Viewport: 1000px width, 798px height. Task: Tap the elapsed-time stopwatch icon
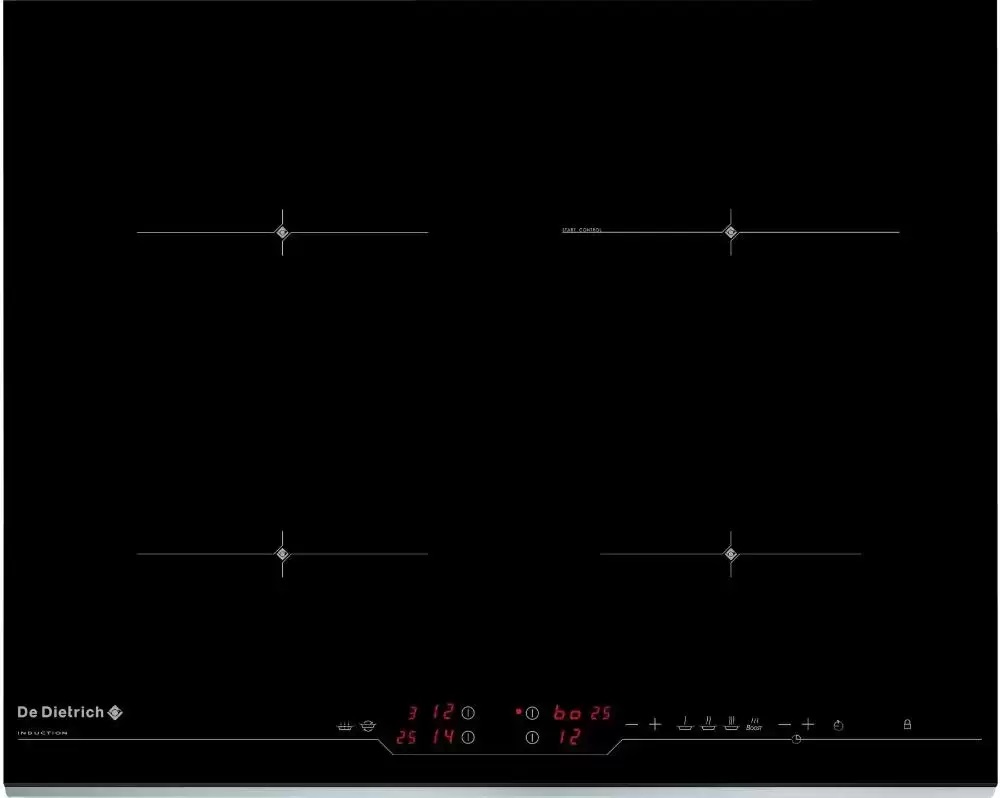(x=839, y=725)
